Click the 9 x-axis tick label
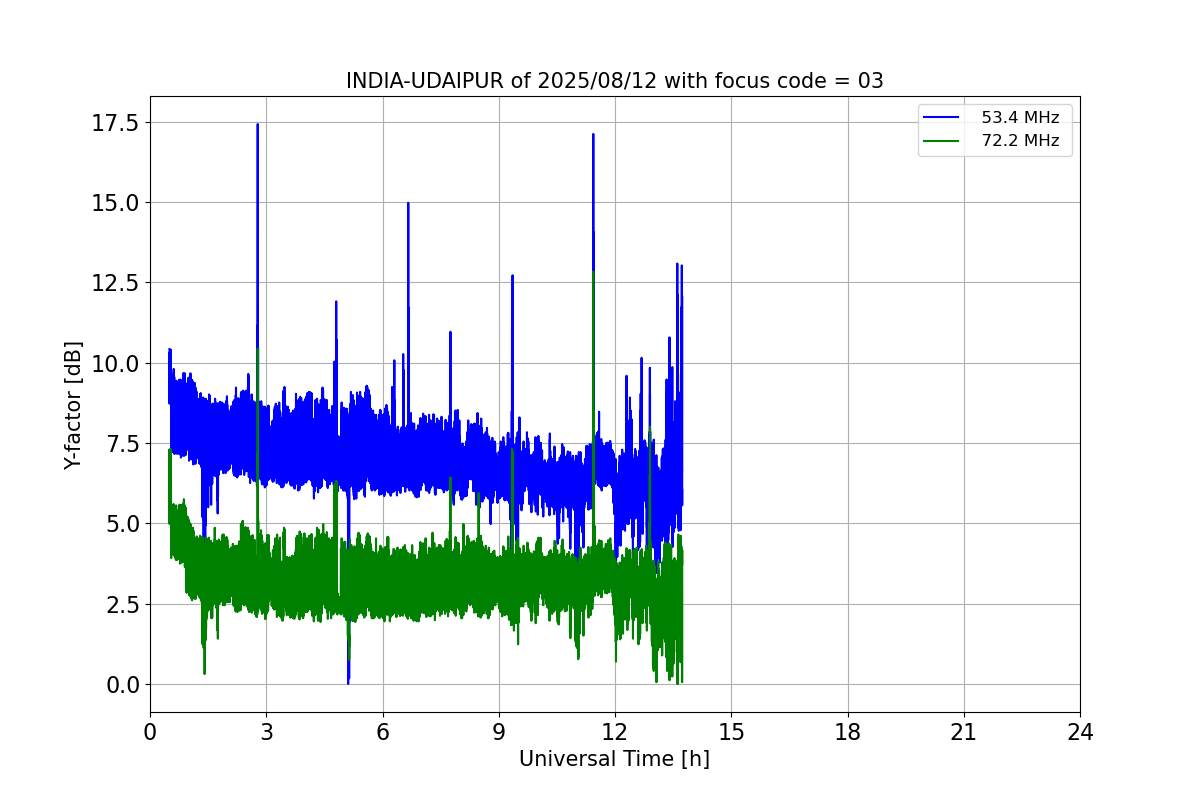Viewport: 1200px width, 800px height. pos(499,732)
